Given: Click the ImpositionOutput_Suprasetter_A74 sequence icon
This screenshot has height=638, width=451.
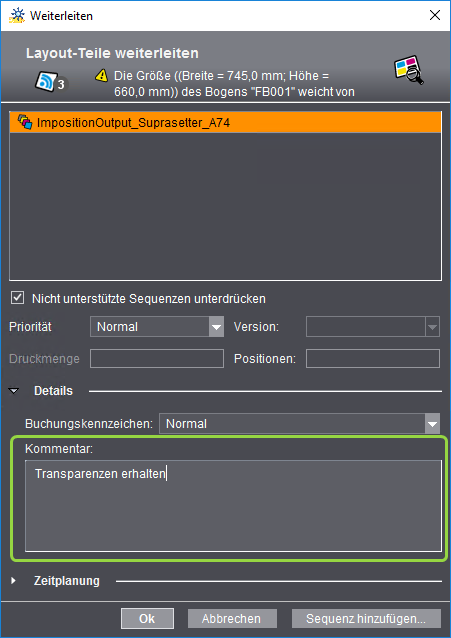Looking at the screenshot, I should tap(25, 122).
